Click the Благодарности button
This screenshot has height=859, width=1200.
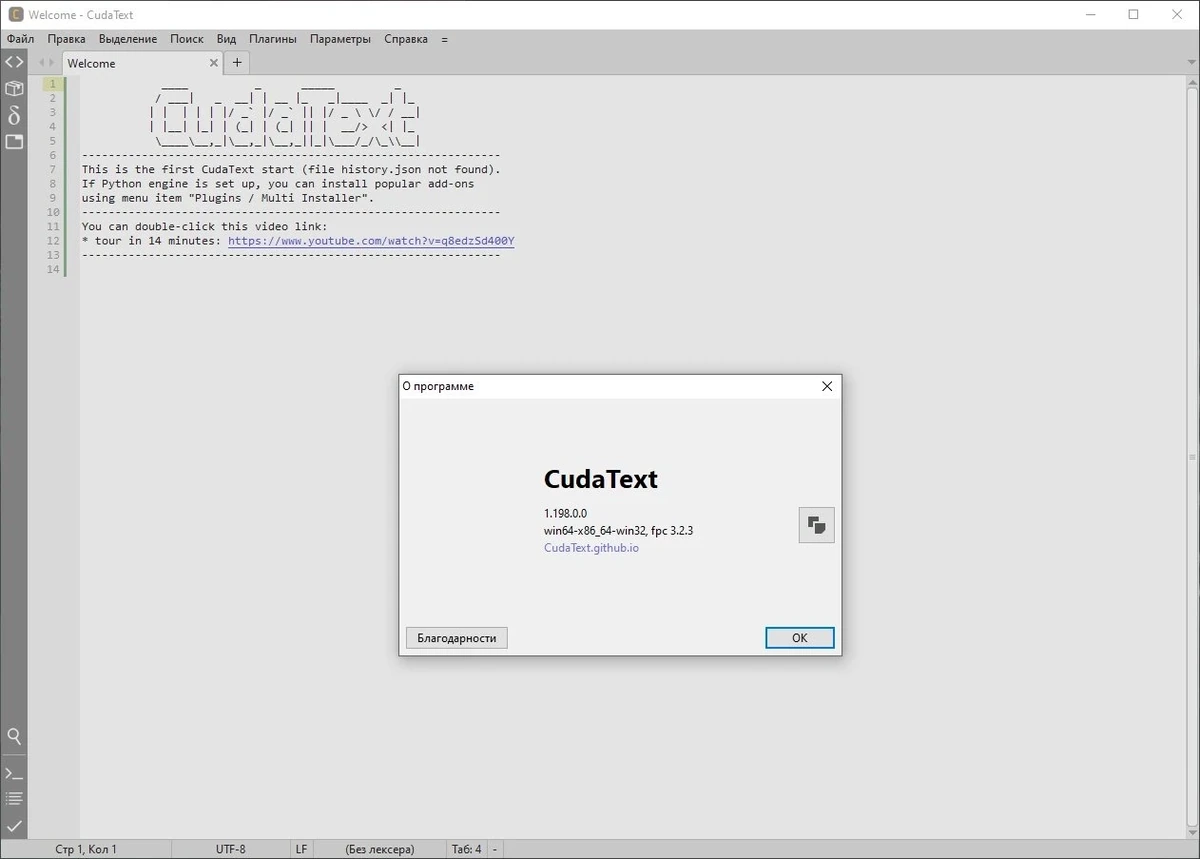(457, 638)
